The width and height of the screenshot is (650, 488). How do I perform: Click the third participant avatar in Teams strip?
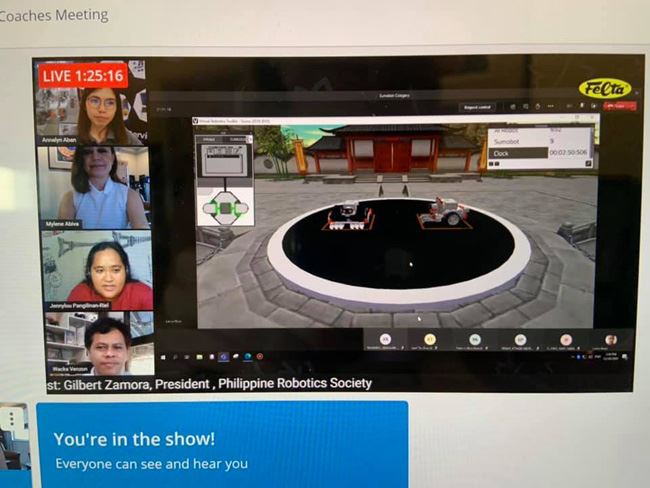(475, 340)
